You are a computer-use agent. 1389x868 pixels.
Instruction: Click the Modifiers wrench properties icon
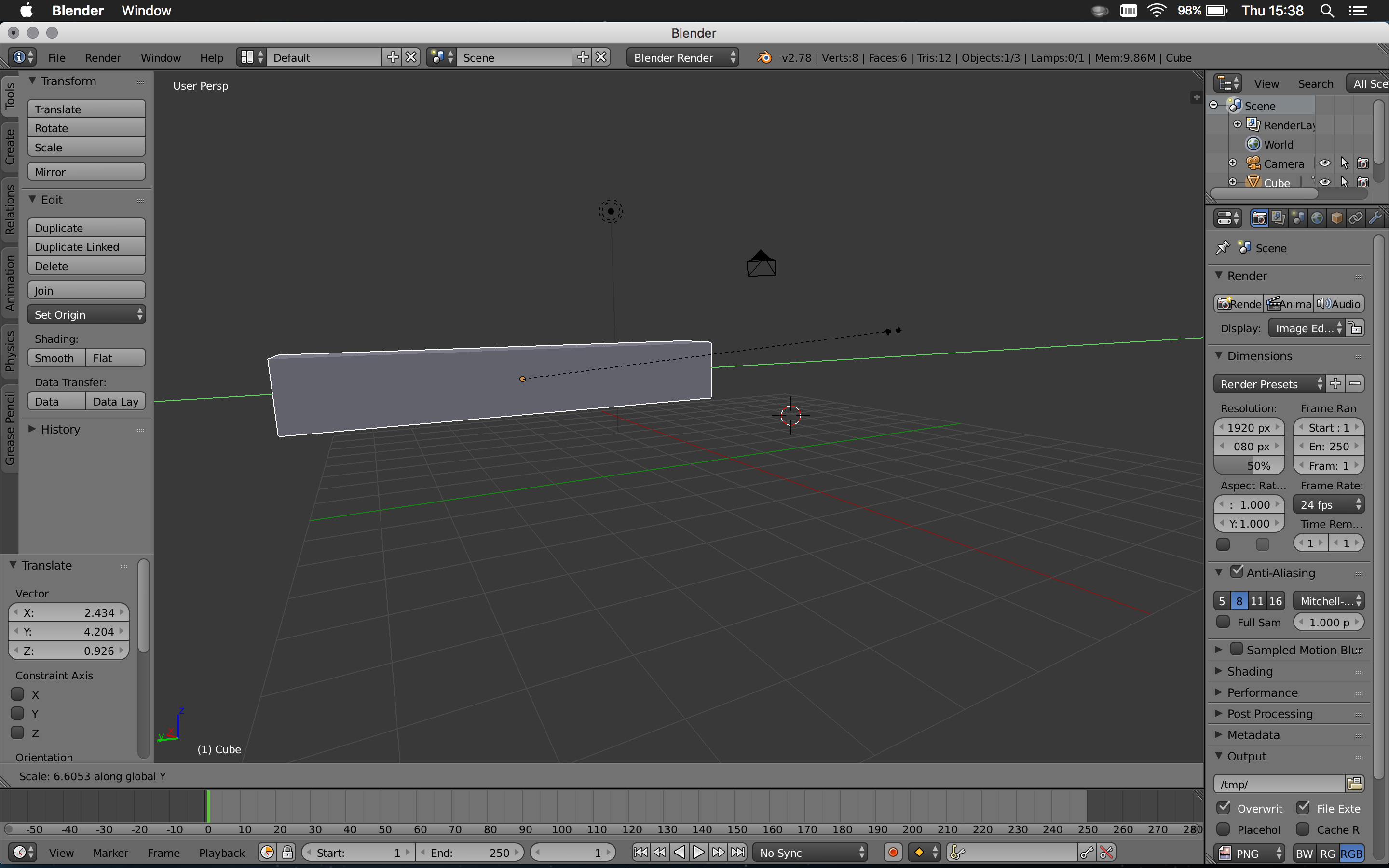coord(1375,218)
